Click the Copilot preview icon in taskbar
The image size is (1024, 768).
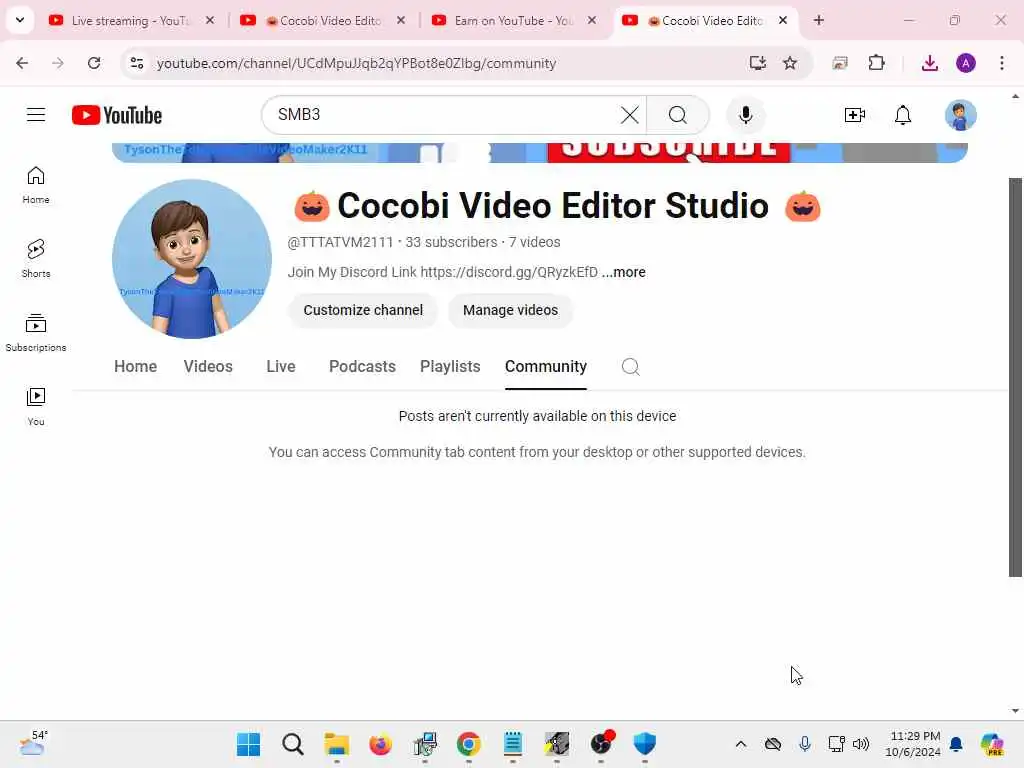[x=992, y=744]
